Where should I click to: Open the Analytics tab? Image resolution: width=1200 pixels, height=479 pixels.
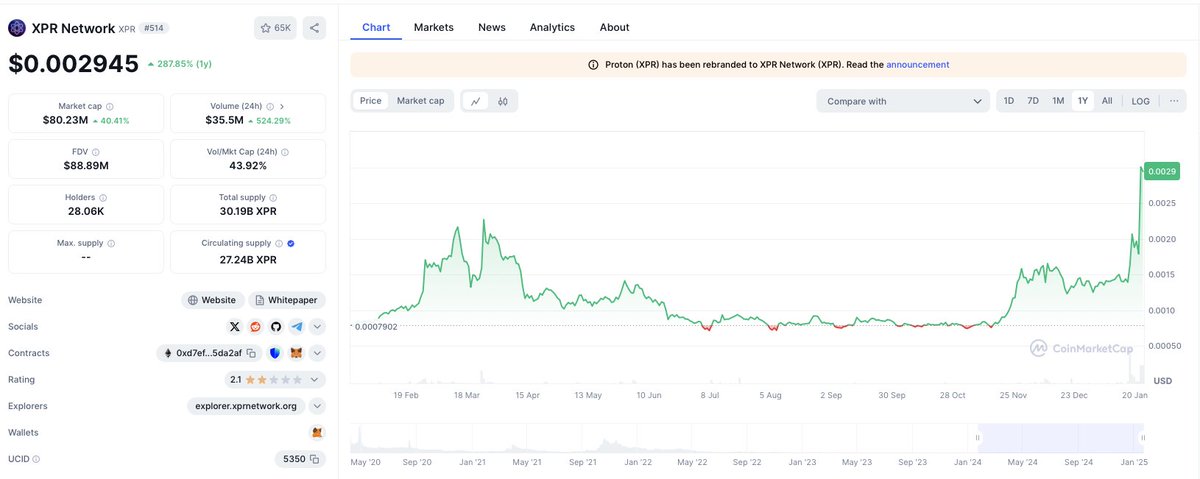(x=552, y=27)
